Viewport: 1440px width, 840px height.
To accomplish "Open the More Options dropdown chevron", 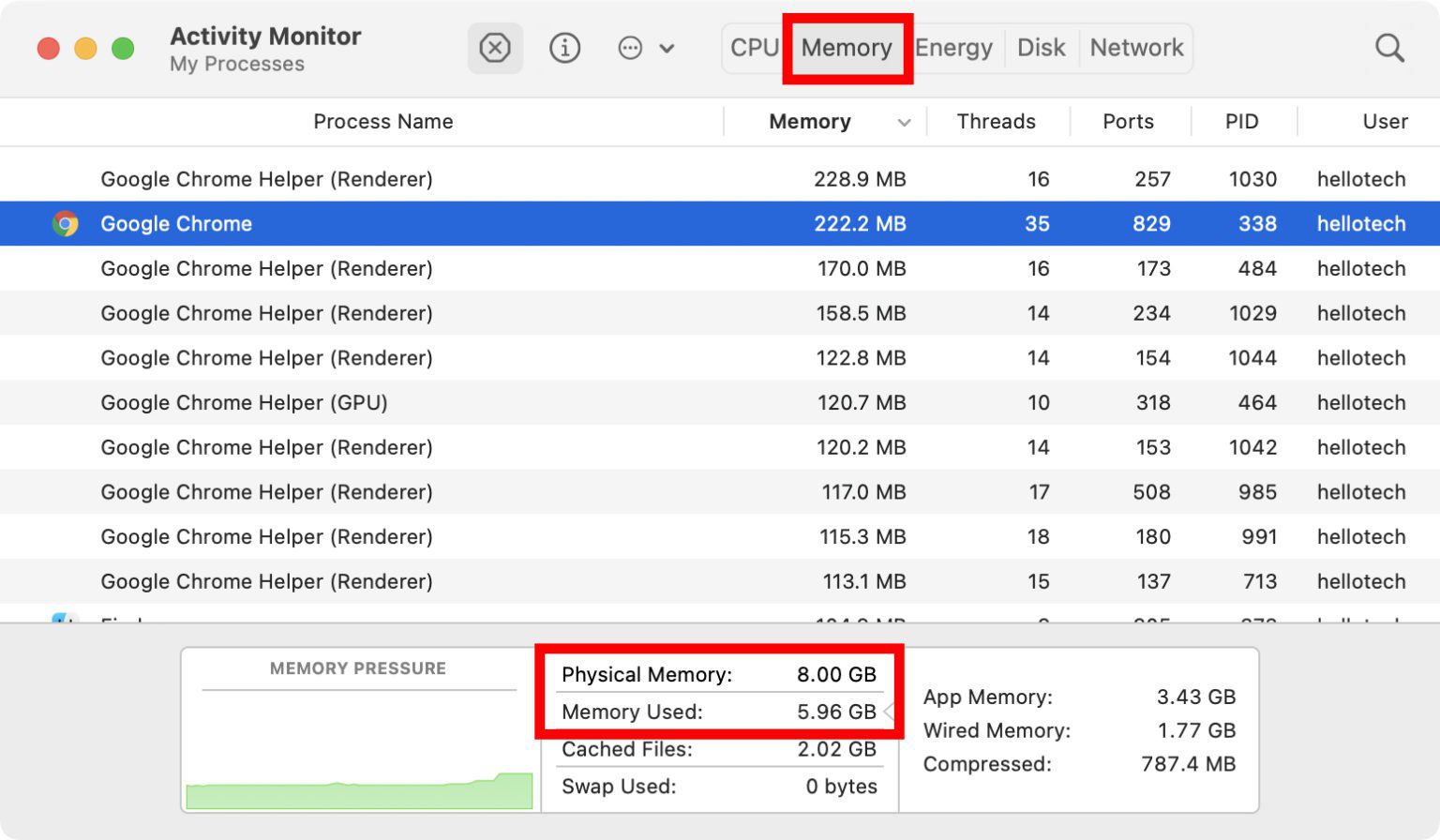I will pos(667,48).
